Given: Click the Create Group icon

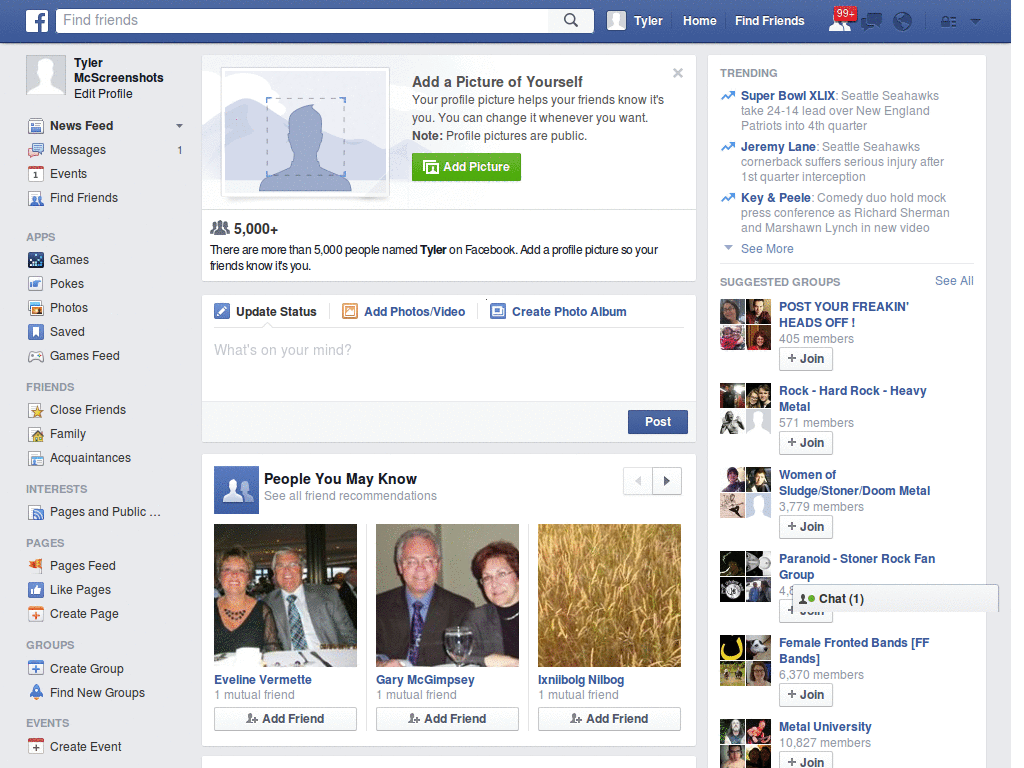Looking at the screenshot, I should coord(36,669).
